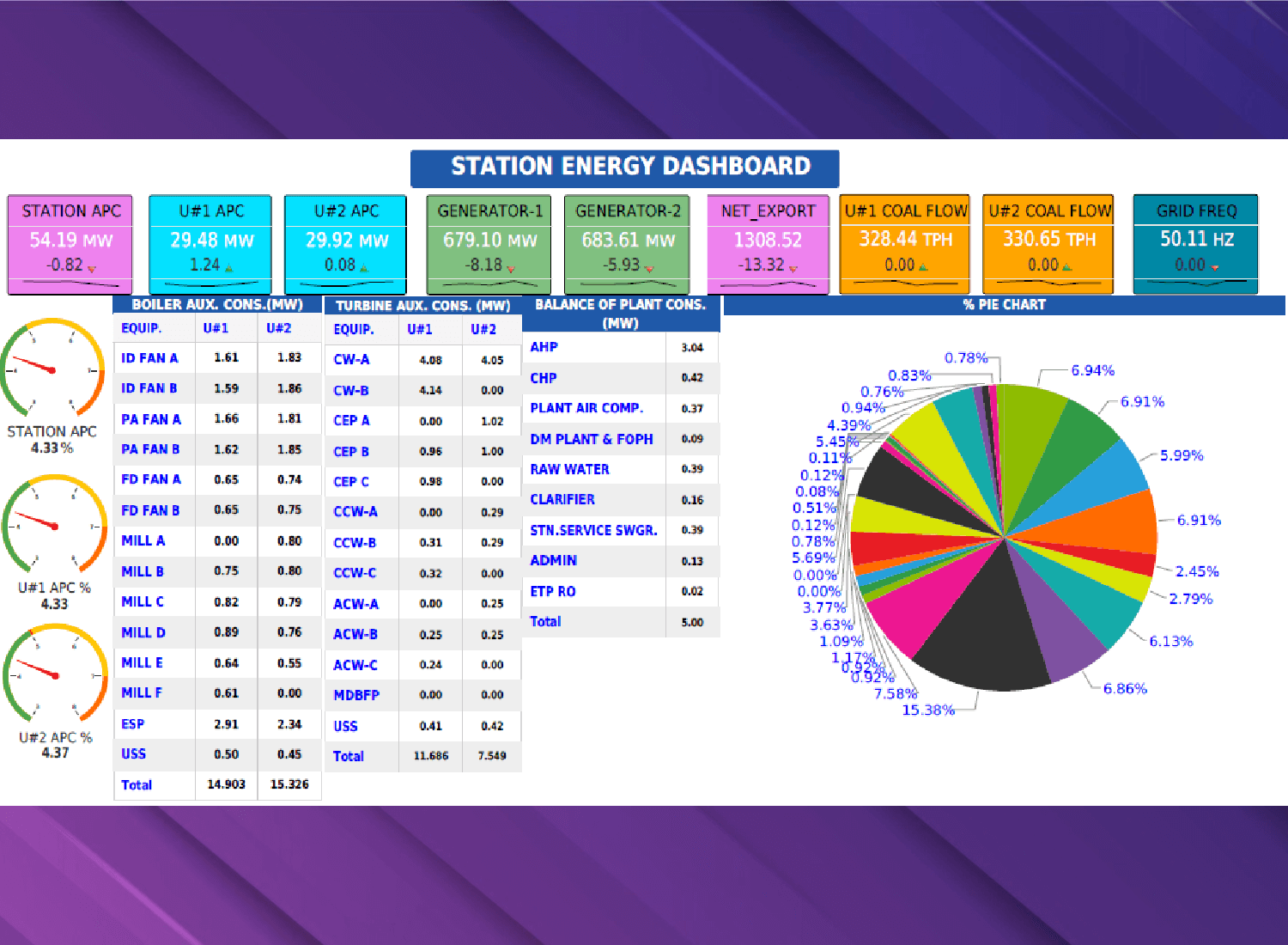Click the Station APC gauge dial

click(52, 369)
